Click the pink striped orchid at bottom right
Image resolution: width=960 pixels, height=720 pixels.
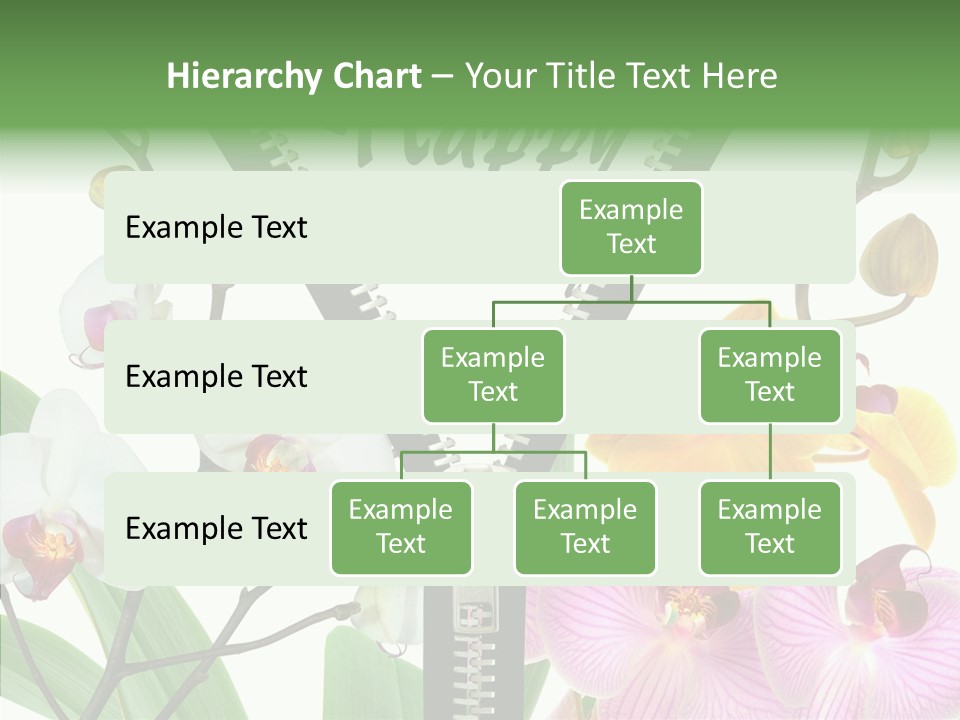[x=700, y=640]
